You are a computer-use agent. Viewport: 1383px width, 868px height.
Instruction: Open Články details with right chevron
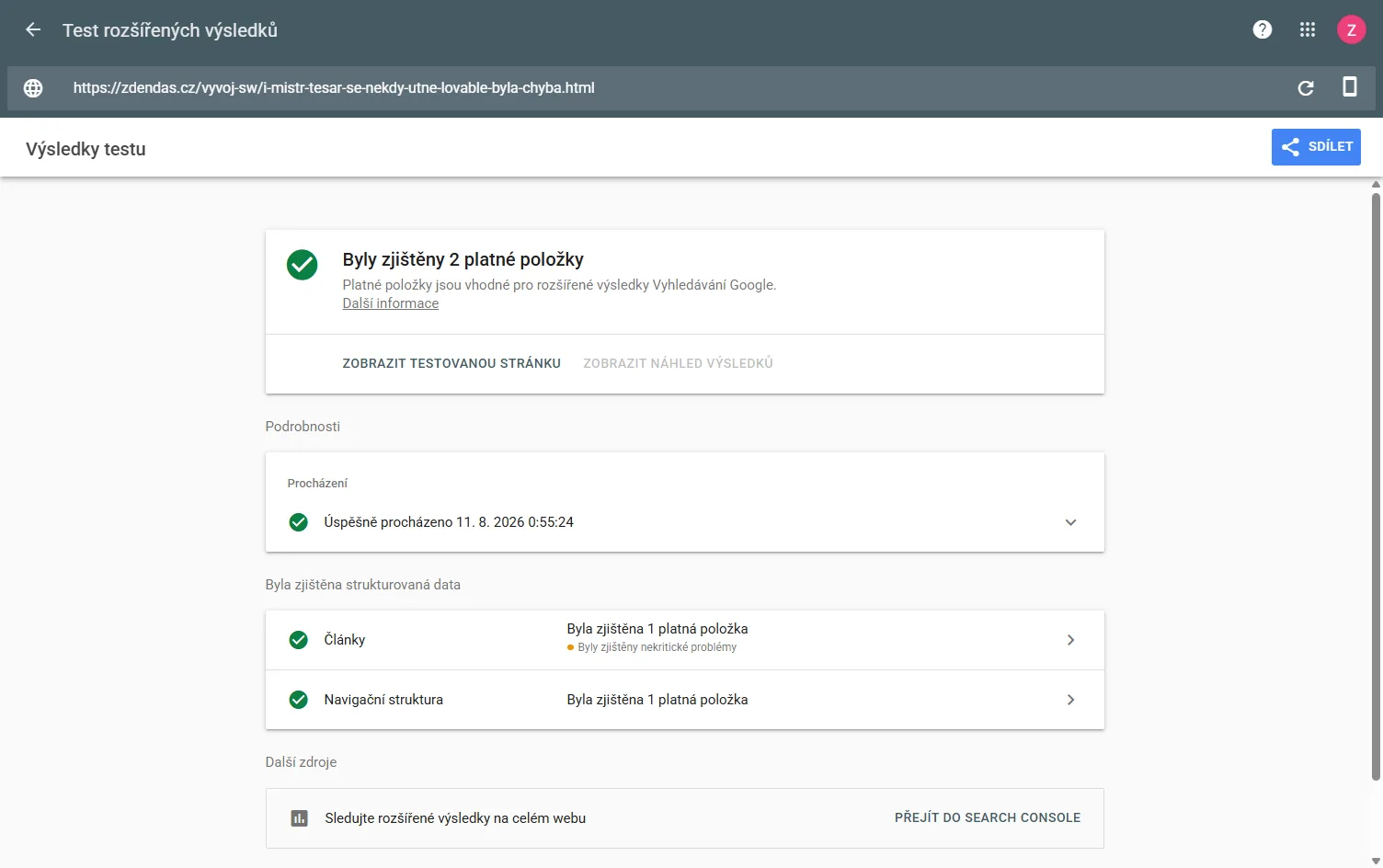click(1070, 640)
